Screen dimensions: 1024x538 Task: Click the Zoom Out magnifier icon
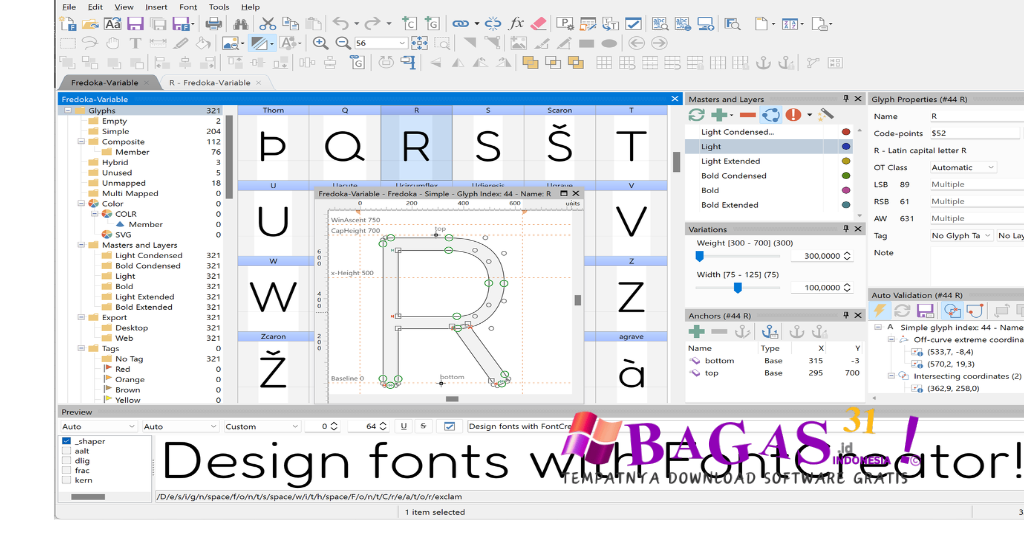coord(343,43)
